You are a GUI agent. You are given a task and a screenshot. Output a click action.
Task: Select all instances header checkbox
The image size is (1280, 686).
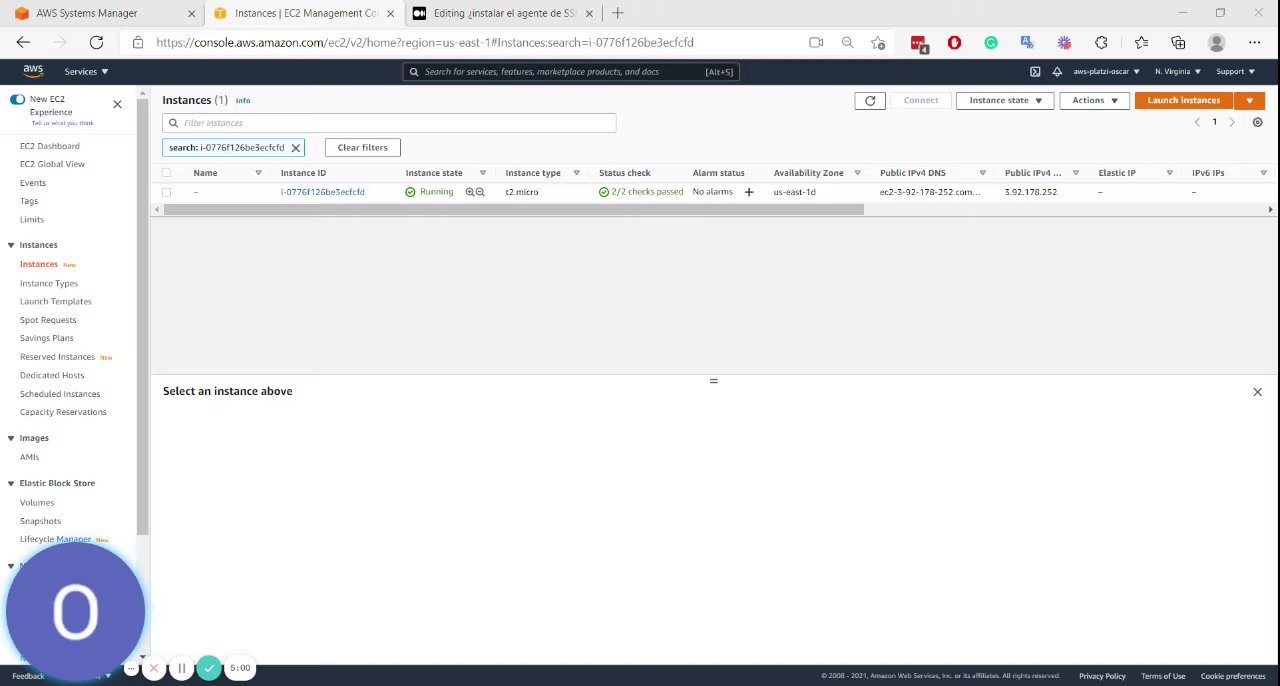point(167,173)
